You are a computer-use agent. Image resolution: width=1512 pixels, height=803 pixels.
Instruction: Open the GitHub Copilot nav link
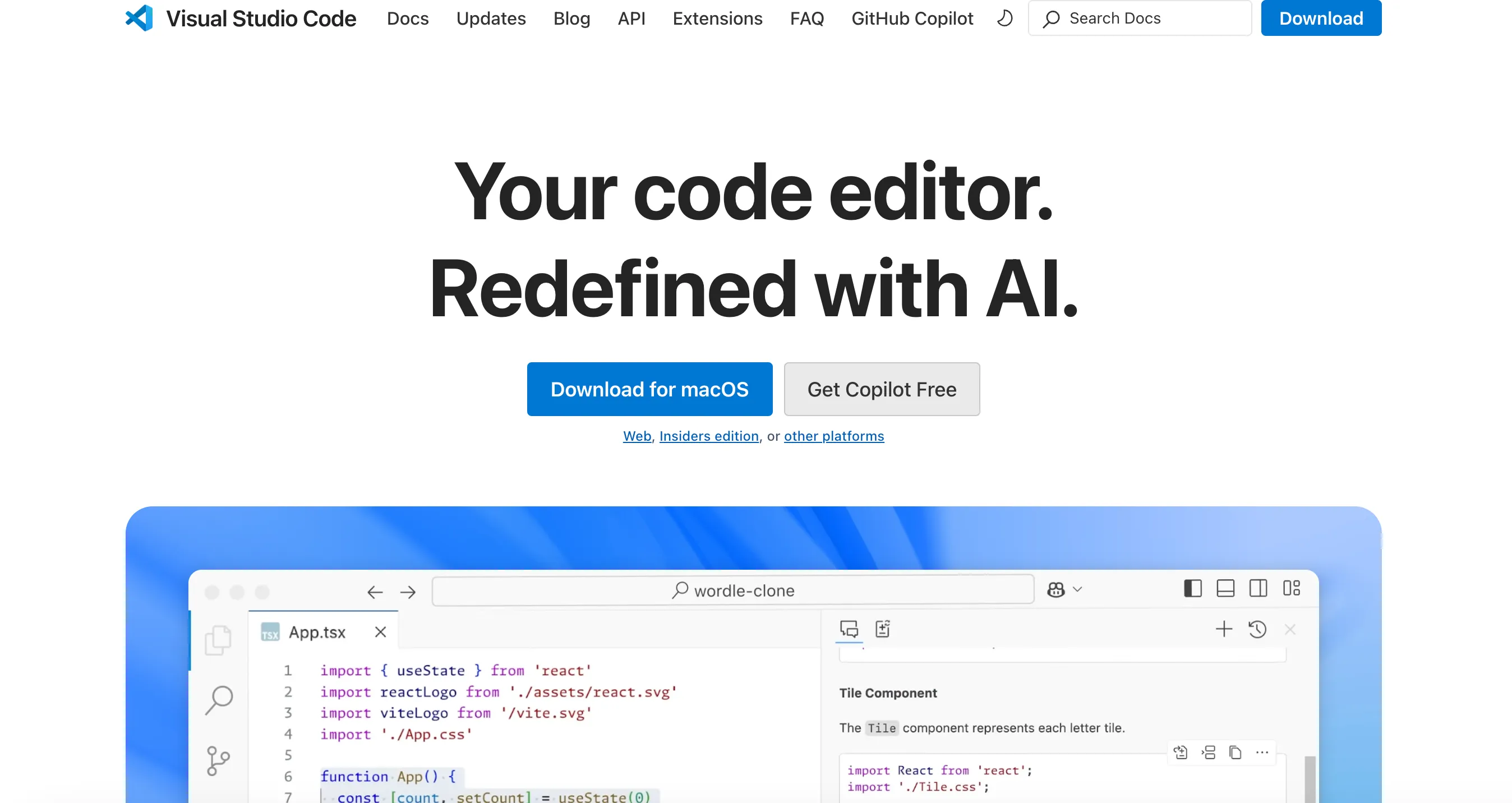click(912, 18)
